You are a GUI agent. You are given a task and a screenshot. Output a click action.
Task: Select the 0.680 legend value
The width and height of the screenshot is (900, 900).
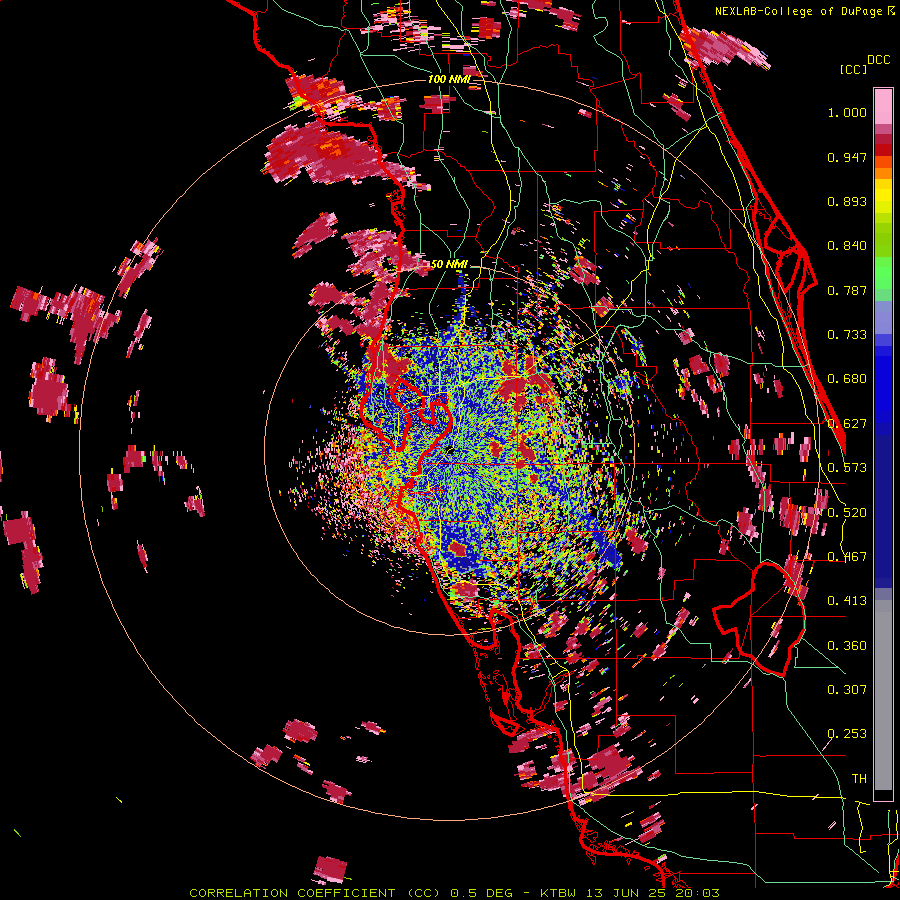847,379
